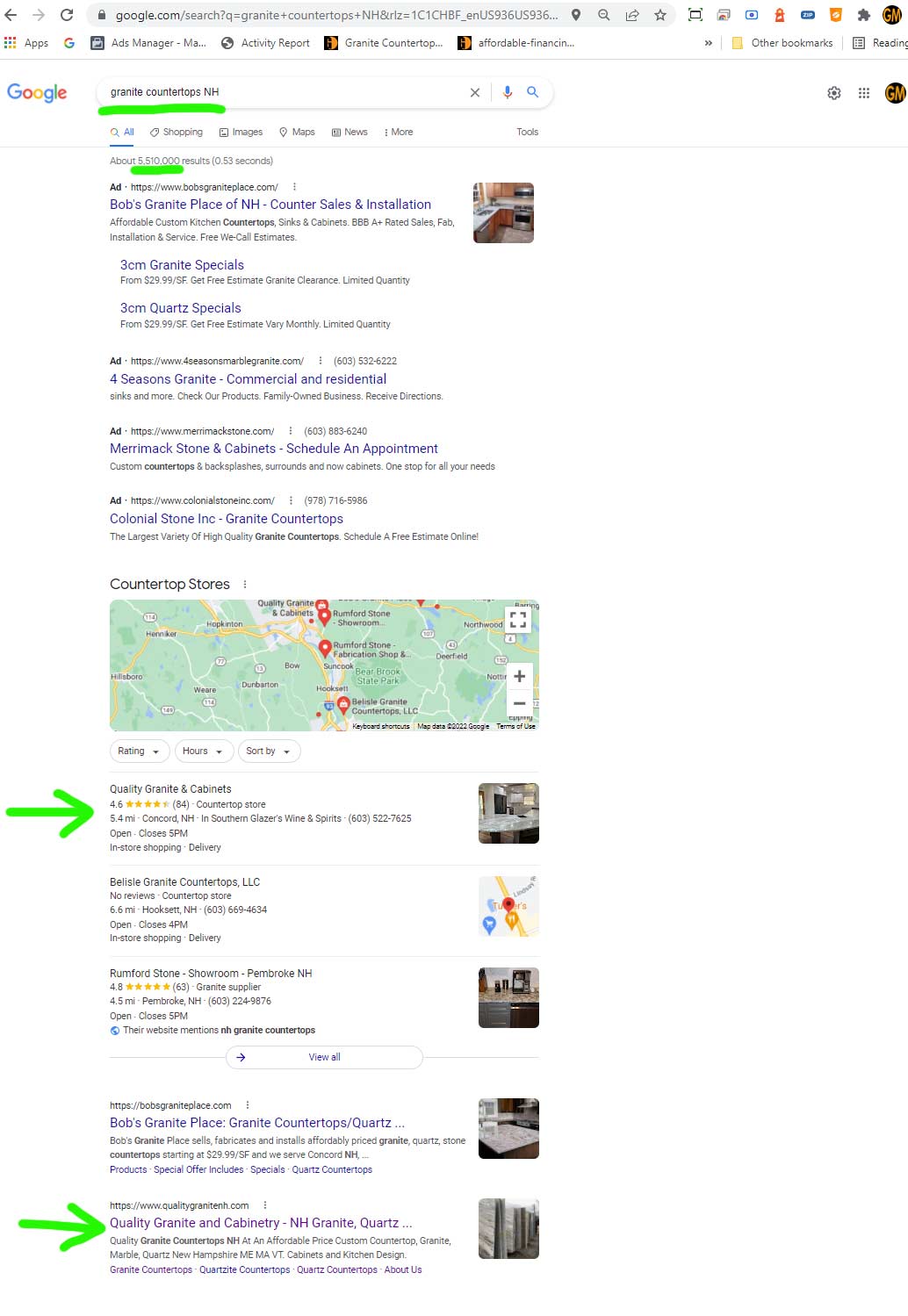
Task: Open the Sort by dropdown
Action: tap(269, 751)
